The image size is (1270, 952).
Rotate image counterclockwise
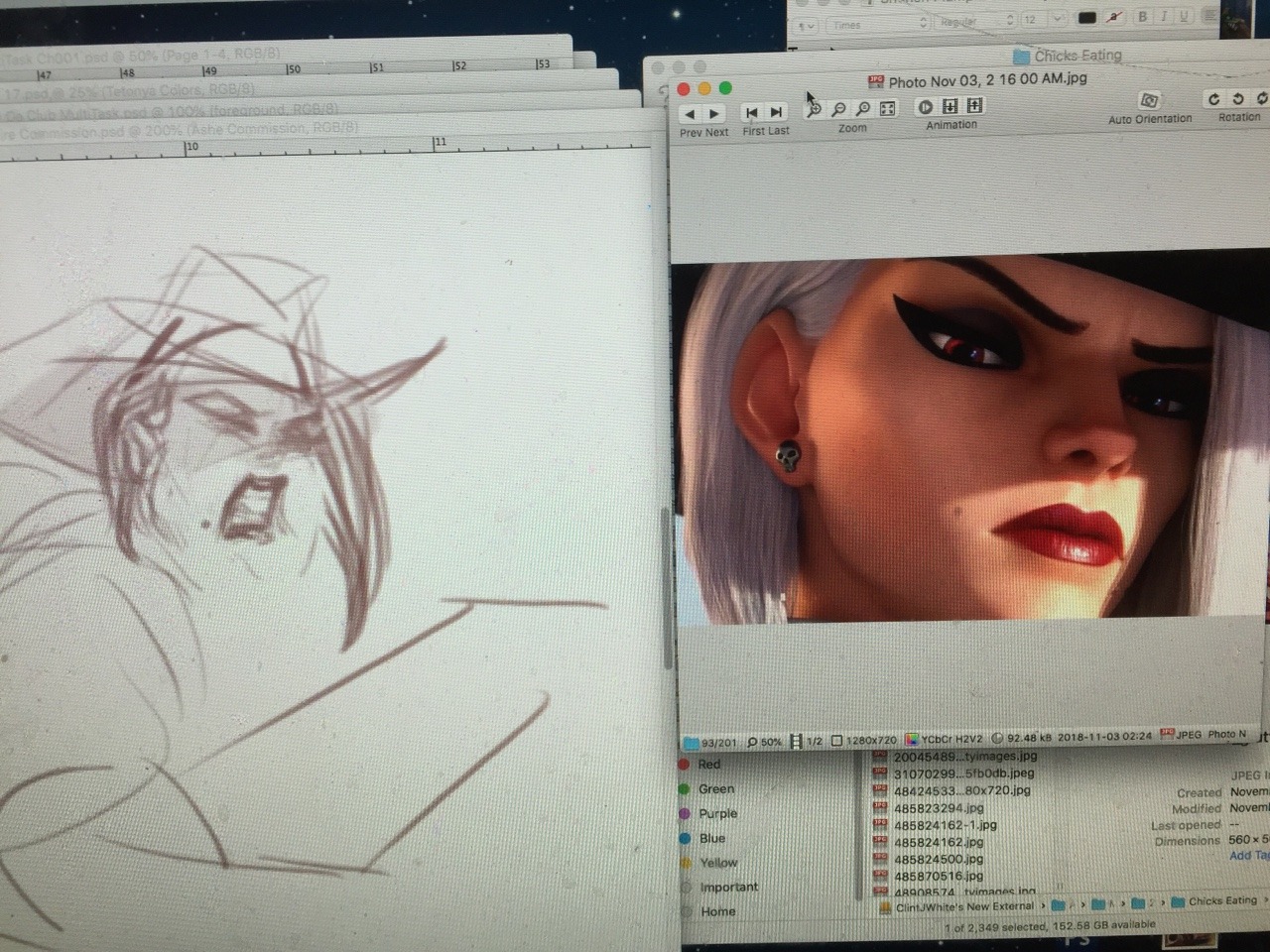point(1237,99)
